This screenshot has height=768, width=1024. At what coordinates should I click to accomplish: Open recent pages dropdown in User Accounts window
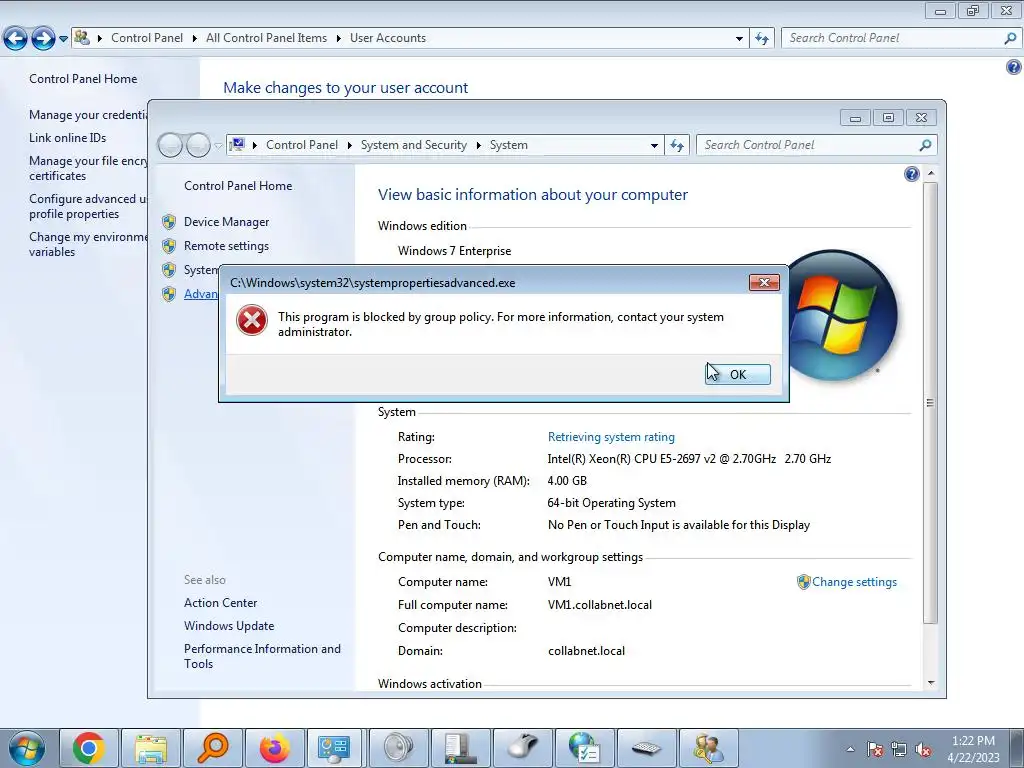click(x=63, y=39)
